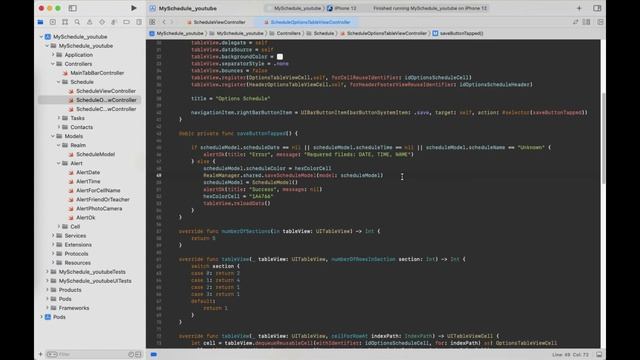640x360 pixels.
Task: Open the Find navigator magnifier icon
Action: [x=77, y=22]
